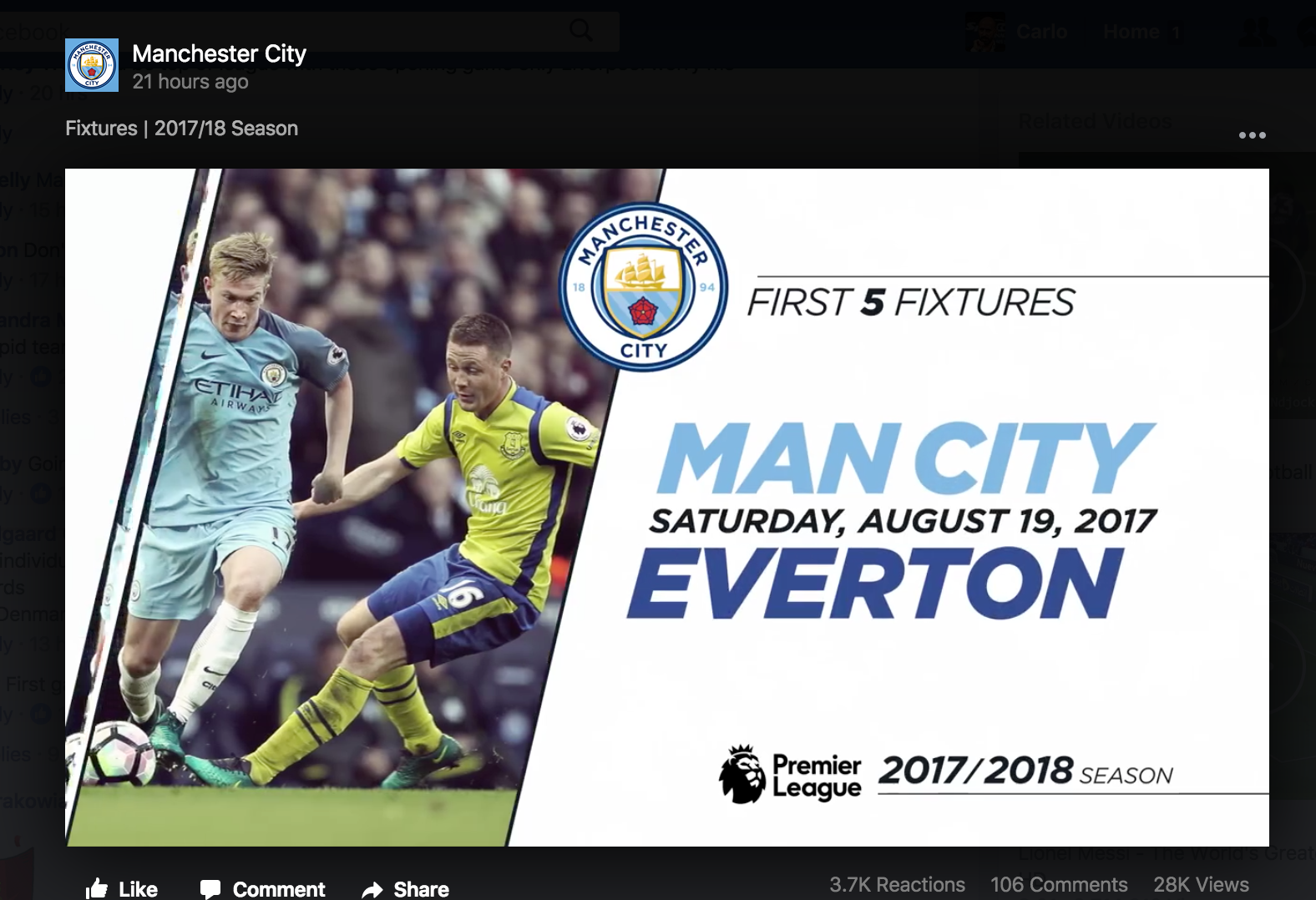This screenshot has height=900, width=1316.
Task: Click the Comment speech bubble icon
Action: [x=210, y=890]
